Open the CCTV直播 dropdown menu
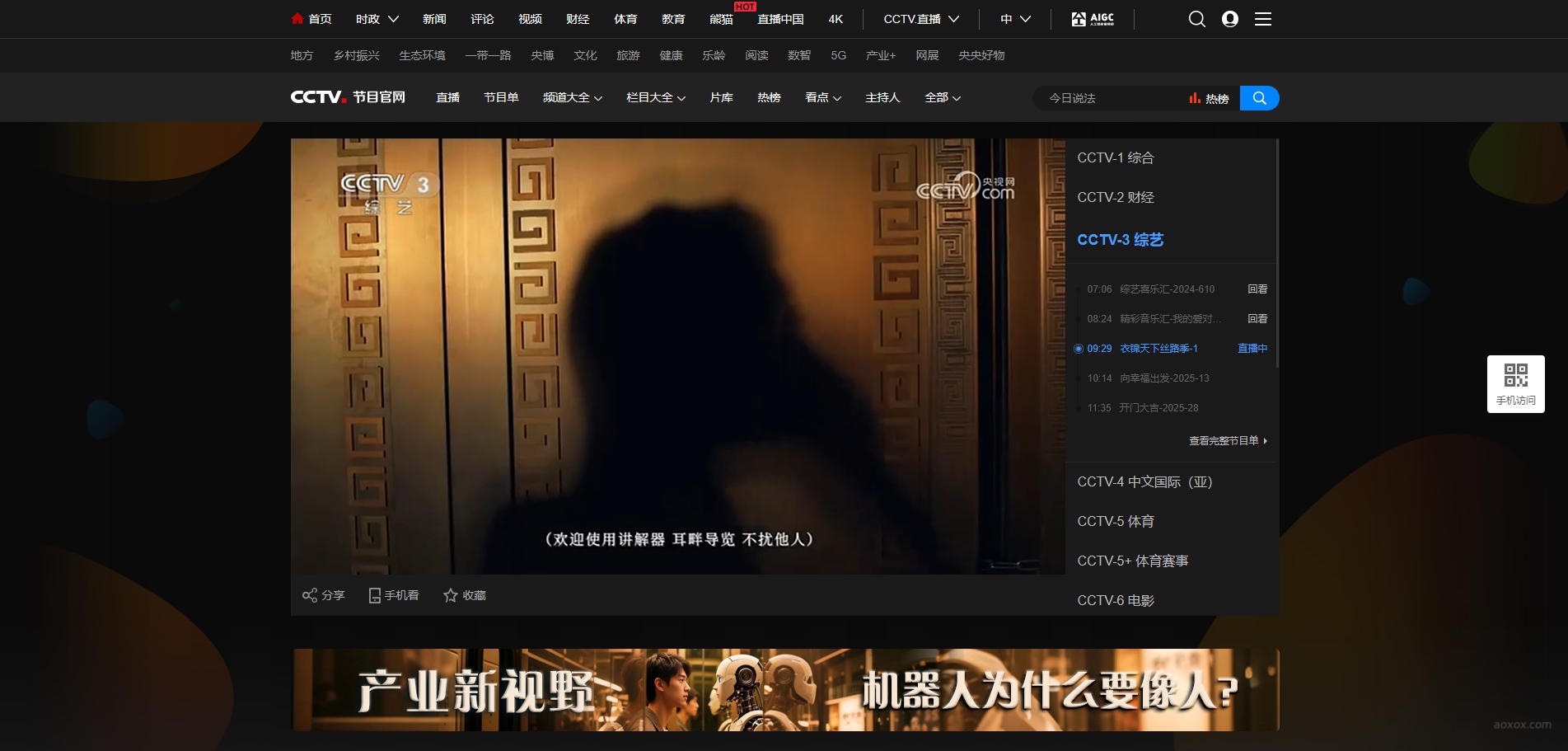1568x751 pixels. click(917, 18)
